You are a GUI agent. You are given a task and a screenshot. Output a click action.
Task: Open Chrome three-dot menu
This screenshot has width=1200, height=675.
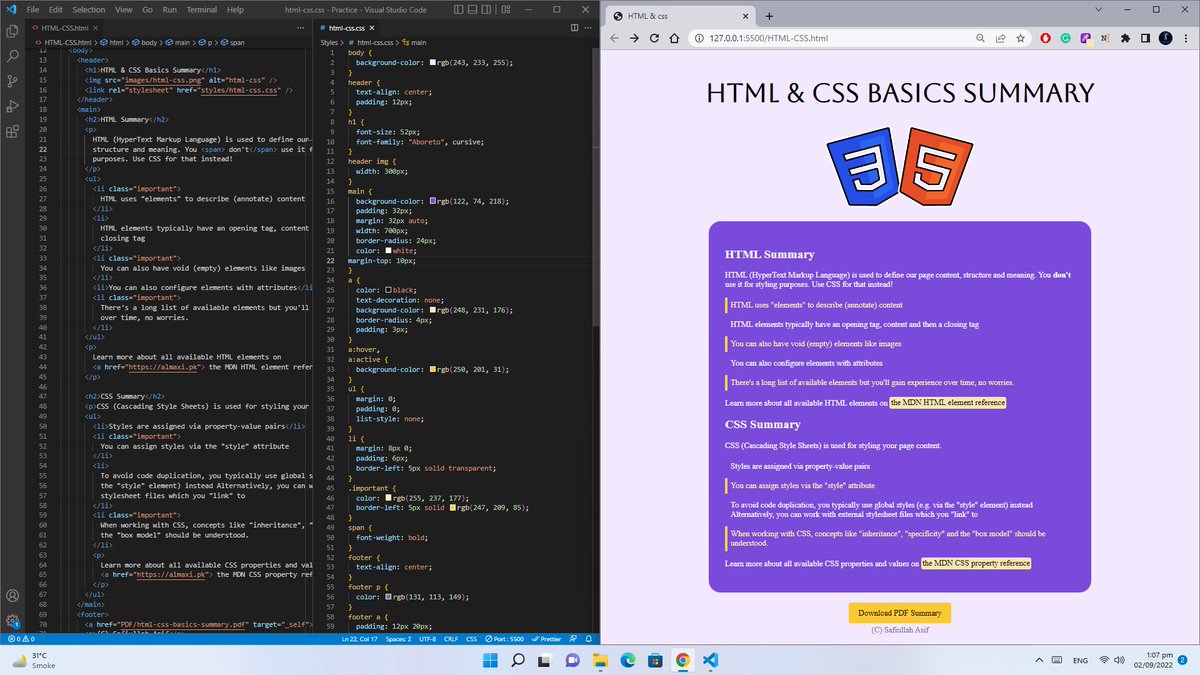pyautogui.click(x=1185, y=38)
